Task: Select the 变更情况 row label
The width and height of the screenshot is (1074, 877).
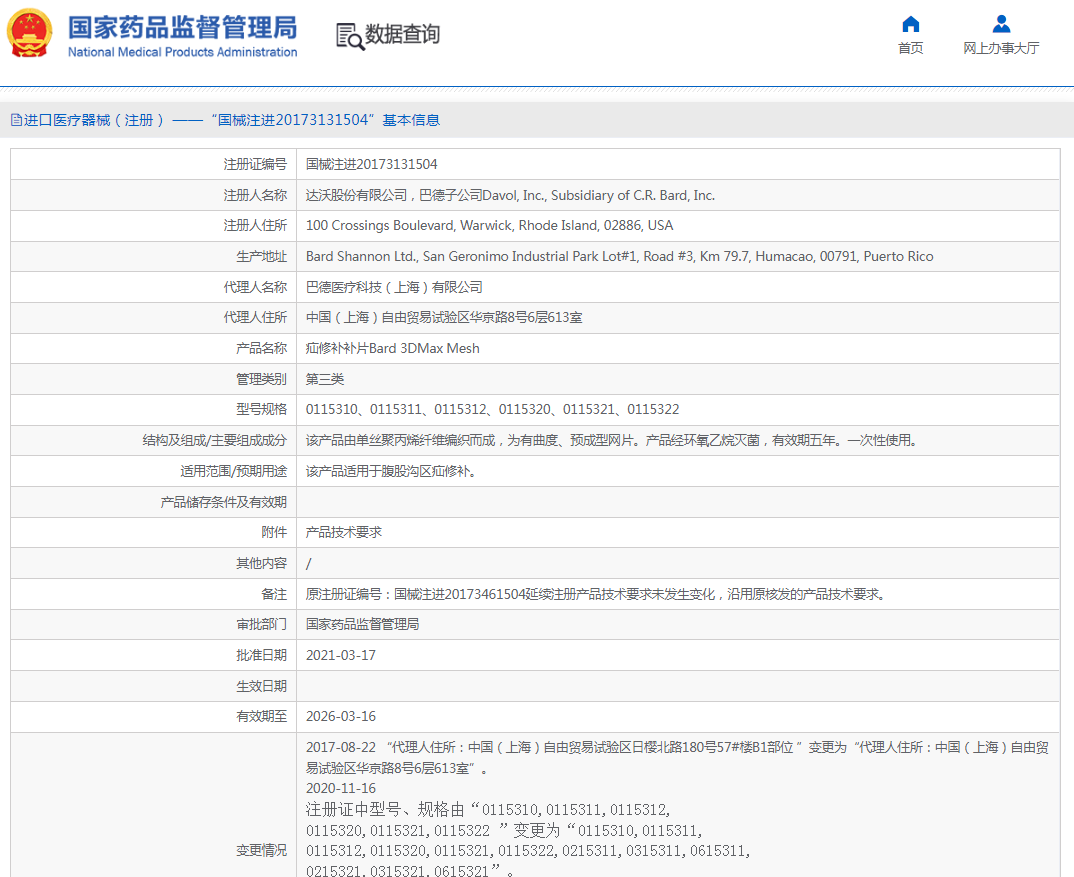Action: [x=261, y=850]
